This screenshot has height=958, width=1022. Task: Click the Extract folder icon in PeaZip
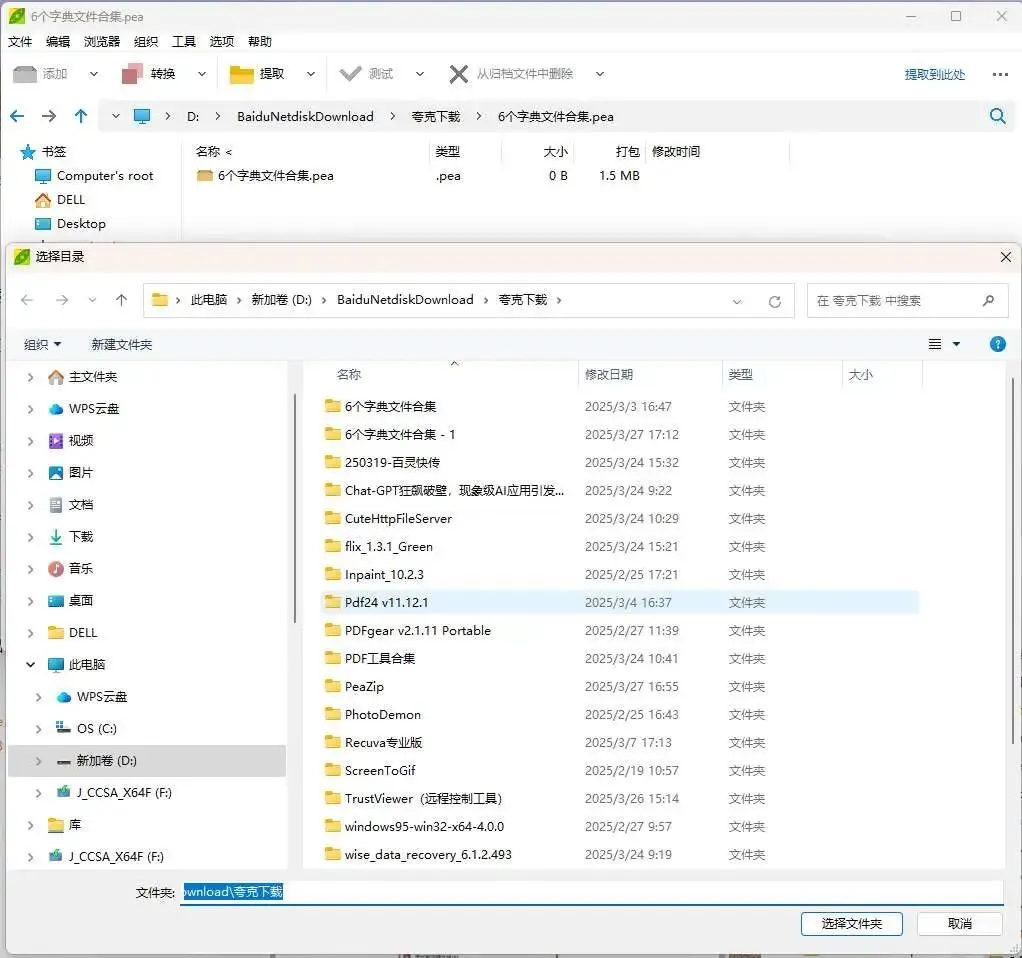241,74
